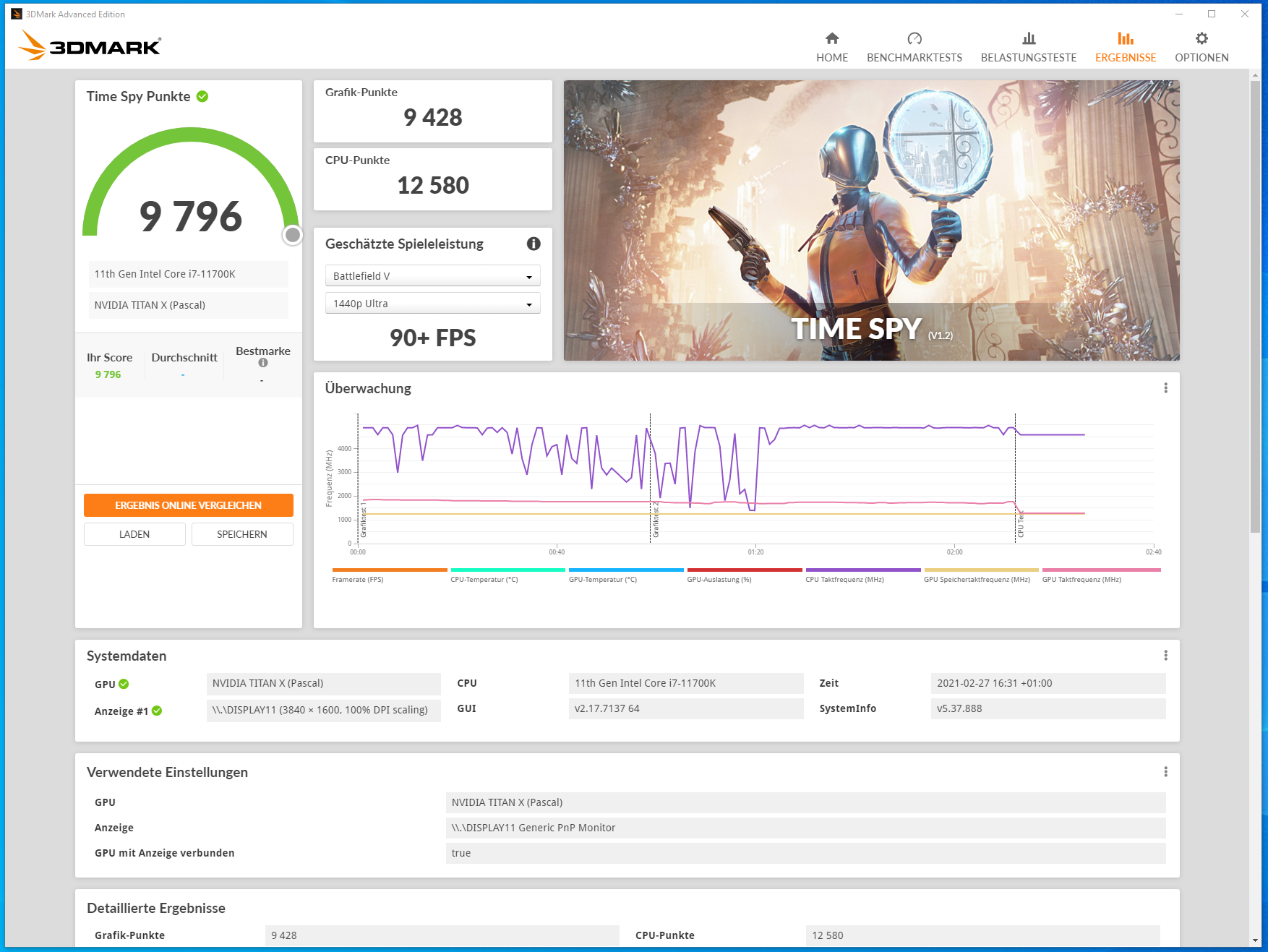
Task: Click the scrollbar down arrow
Action: coord(1255,940)
